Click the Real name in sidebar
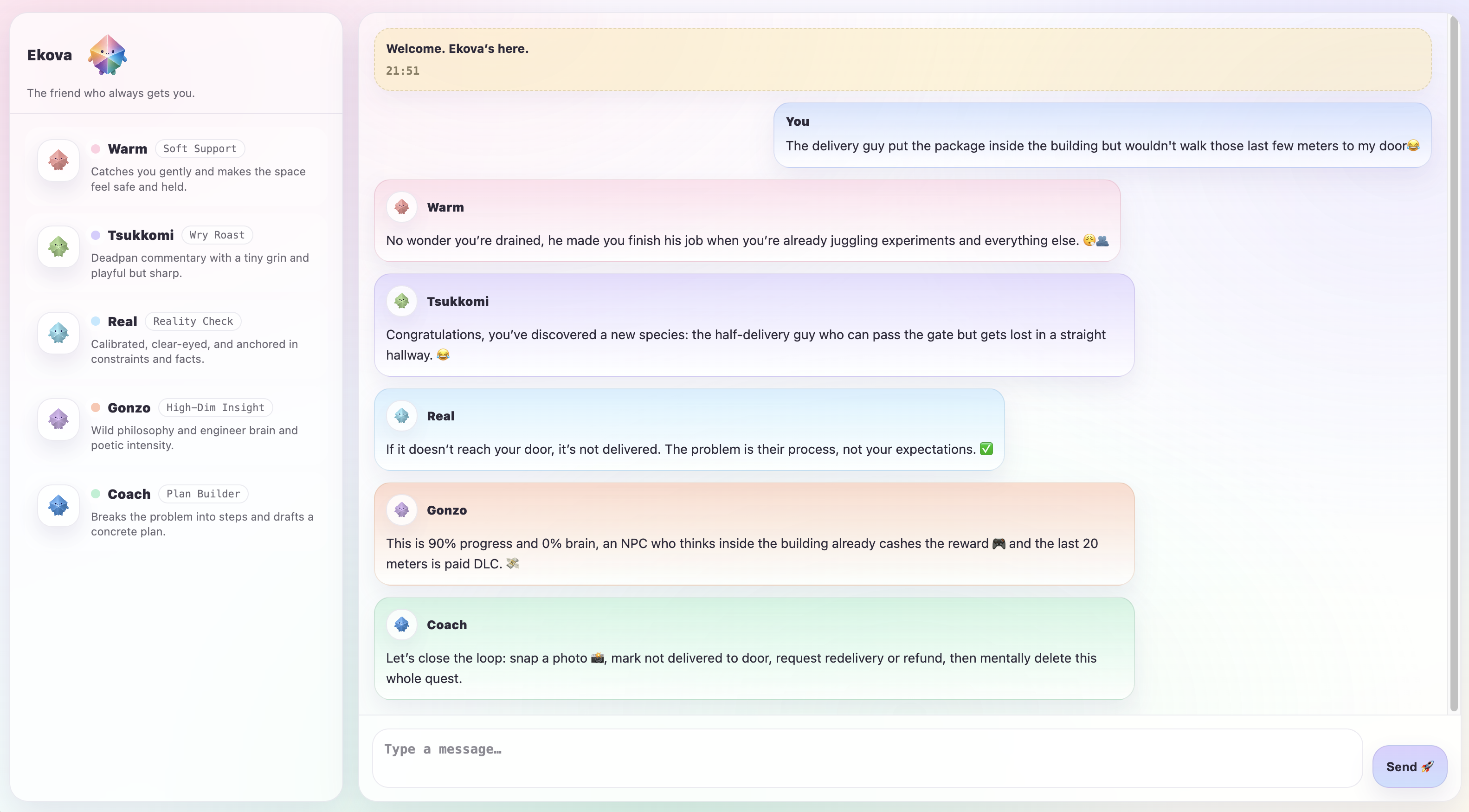 [x=122, y=322]
